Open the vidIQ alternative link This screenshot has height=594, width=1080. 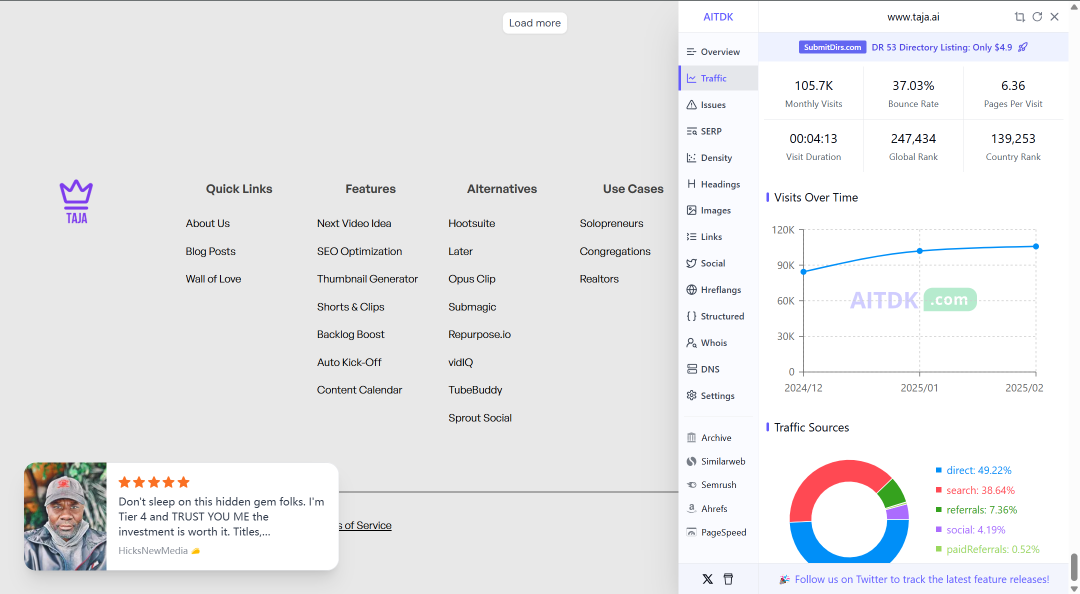point(461,362)
